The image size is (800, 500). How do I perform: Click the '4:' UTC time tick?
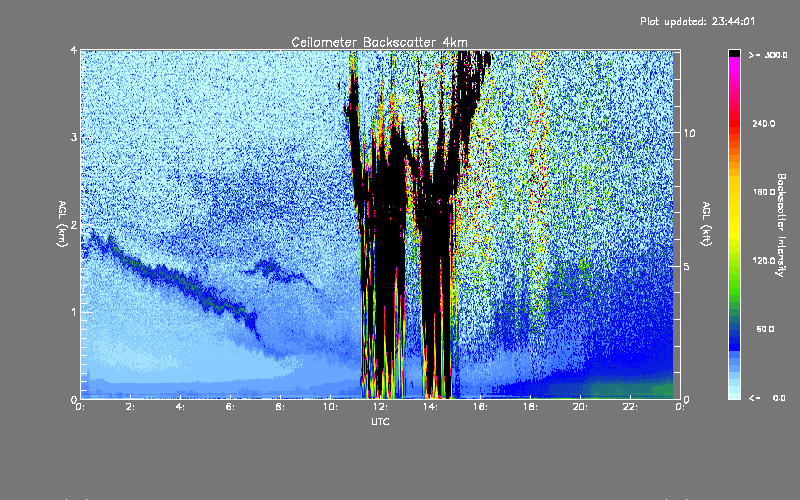[x=180, y=407]
